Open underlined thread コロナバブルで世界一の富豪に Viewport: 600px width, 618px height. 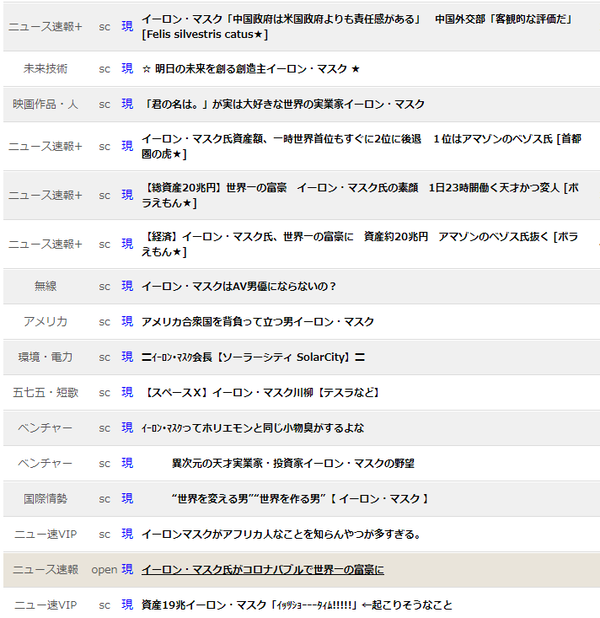tap(263, 570)
